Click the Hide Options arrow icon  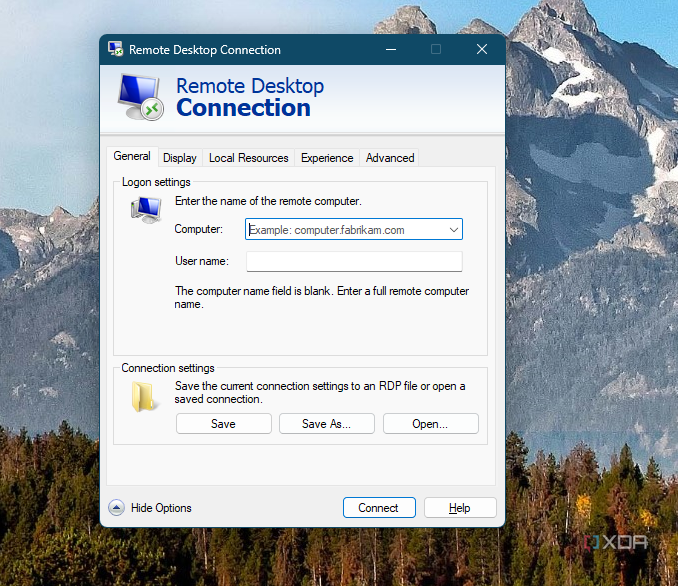pyautogui.click(x=116, y=508)
